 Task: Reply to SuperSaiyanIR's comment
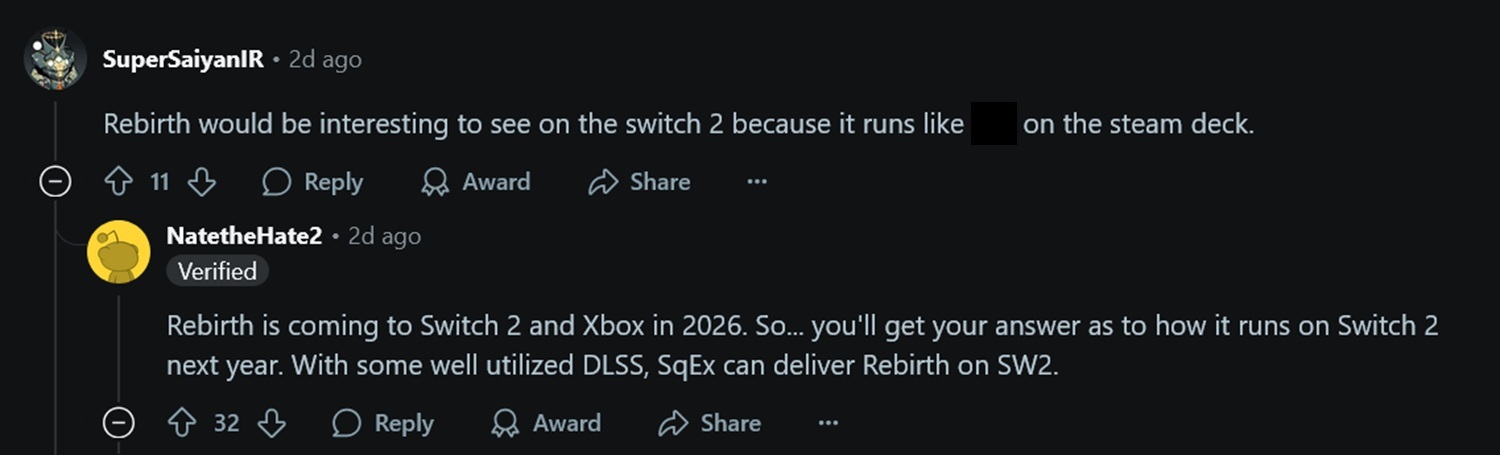[313, 182]
